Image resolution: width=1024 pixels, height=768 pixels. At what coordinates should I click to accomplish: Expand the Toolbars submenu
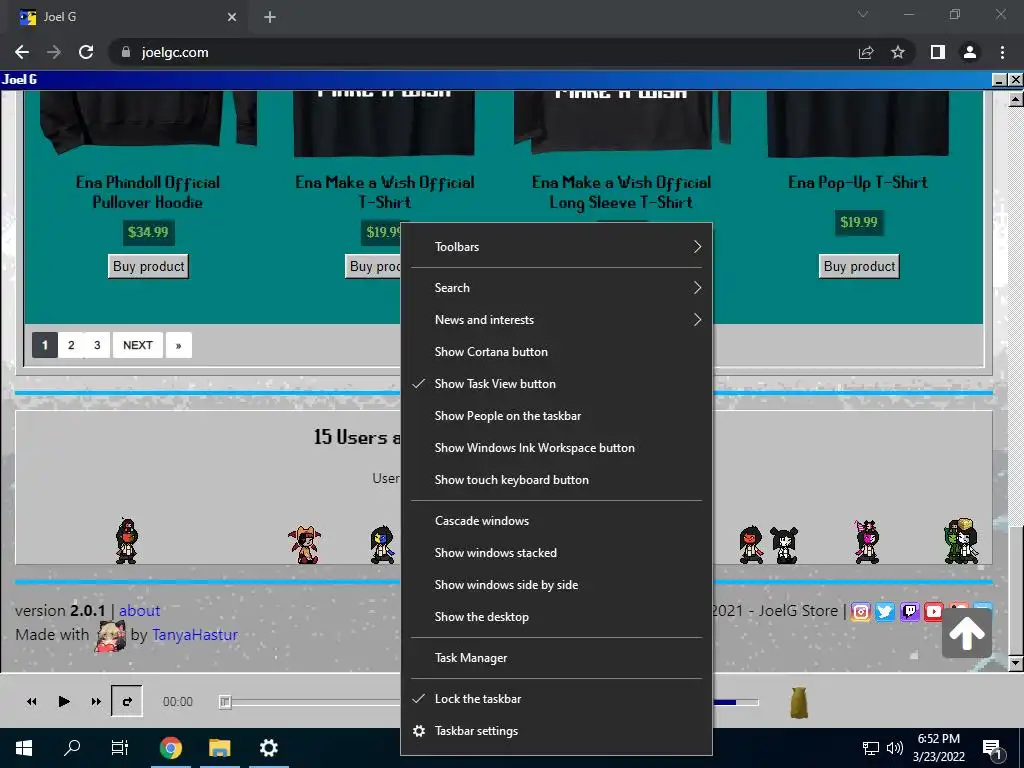point(556,247)
